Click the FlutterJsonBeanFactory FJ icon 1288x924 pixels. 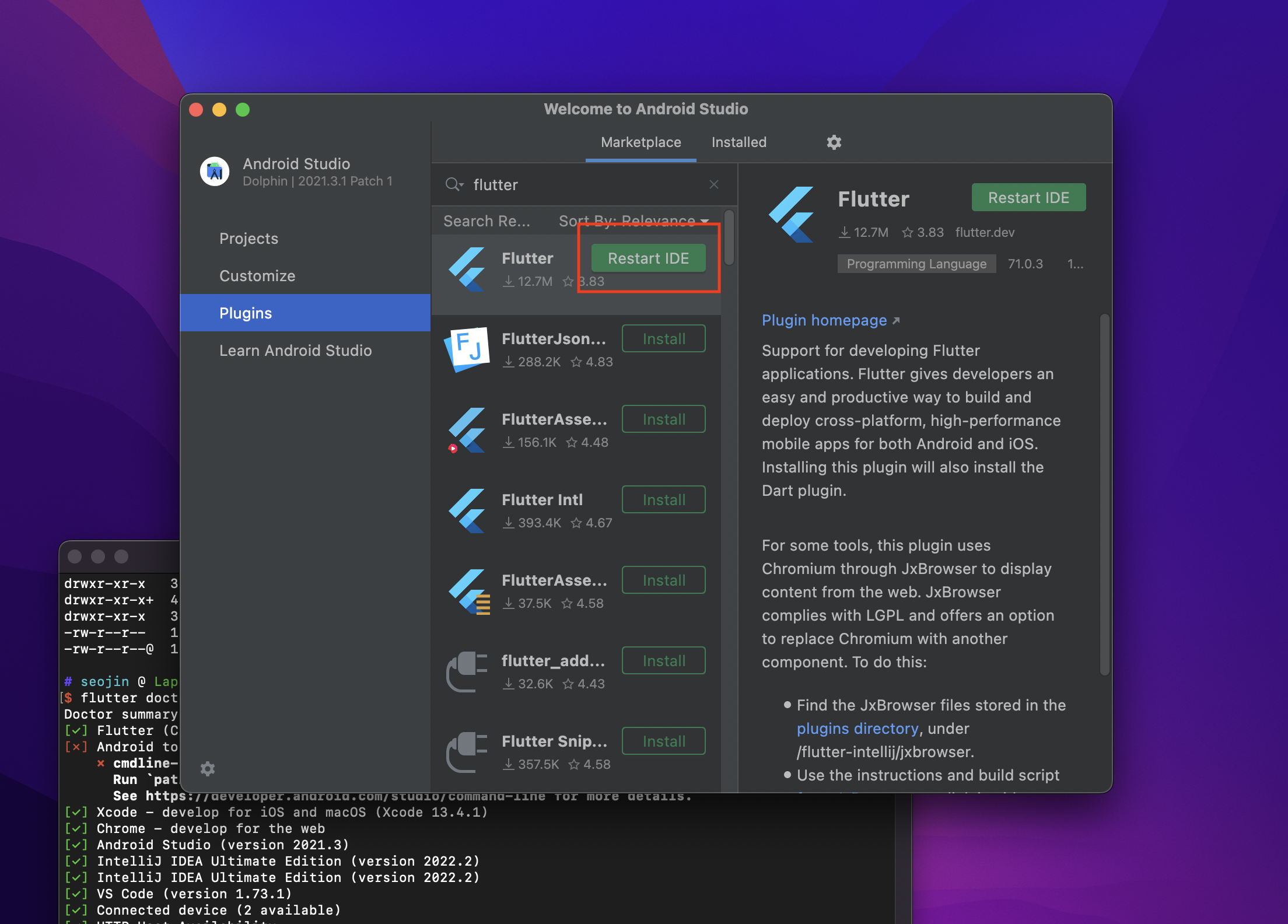[467, 349]
